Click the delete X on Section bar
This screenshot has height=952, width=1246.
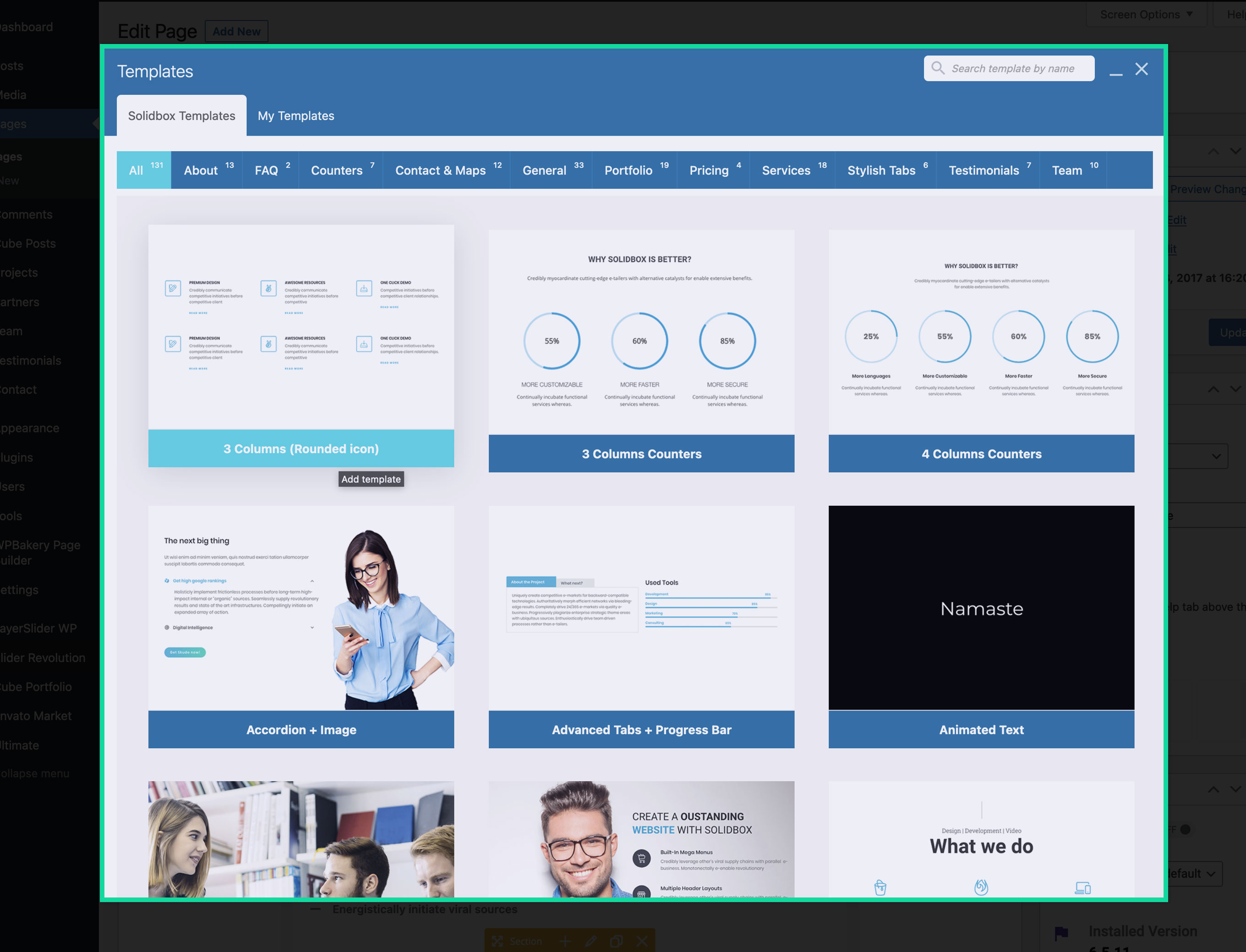(x=642, y=941)
